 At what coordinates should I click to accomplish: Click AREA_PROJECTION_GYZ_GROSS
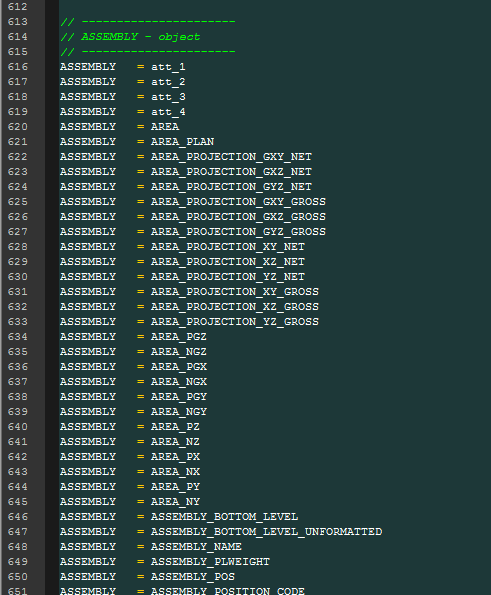coord(238,232)
